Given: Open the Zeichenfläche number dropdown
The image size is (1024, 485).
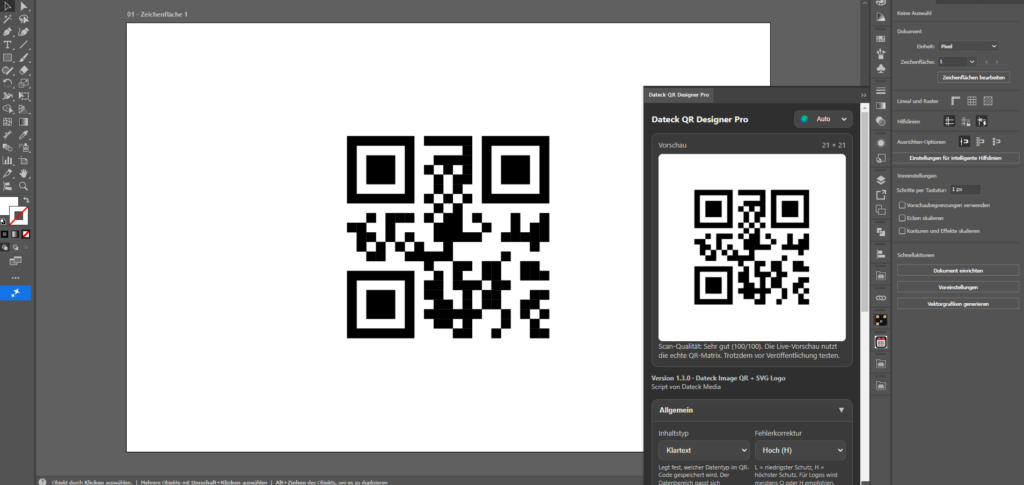Looking at the screenshot, I should [972, 62].
